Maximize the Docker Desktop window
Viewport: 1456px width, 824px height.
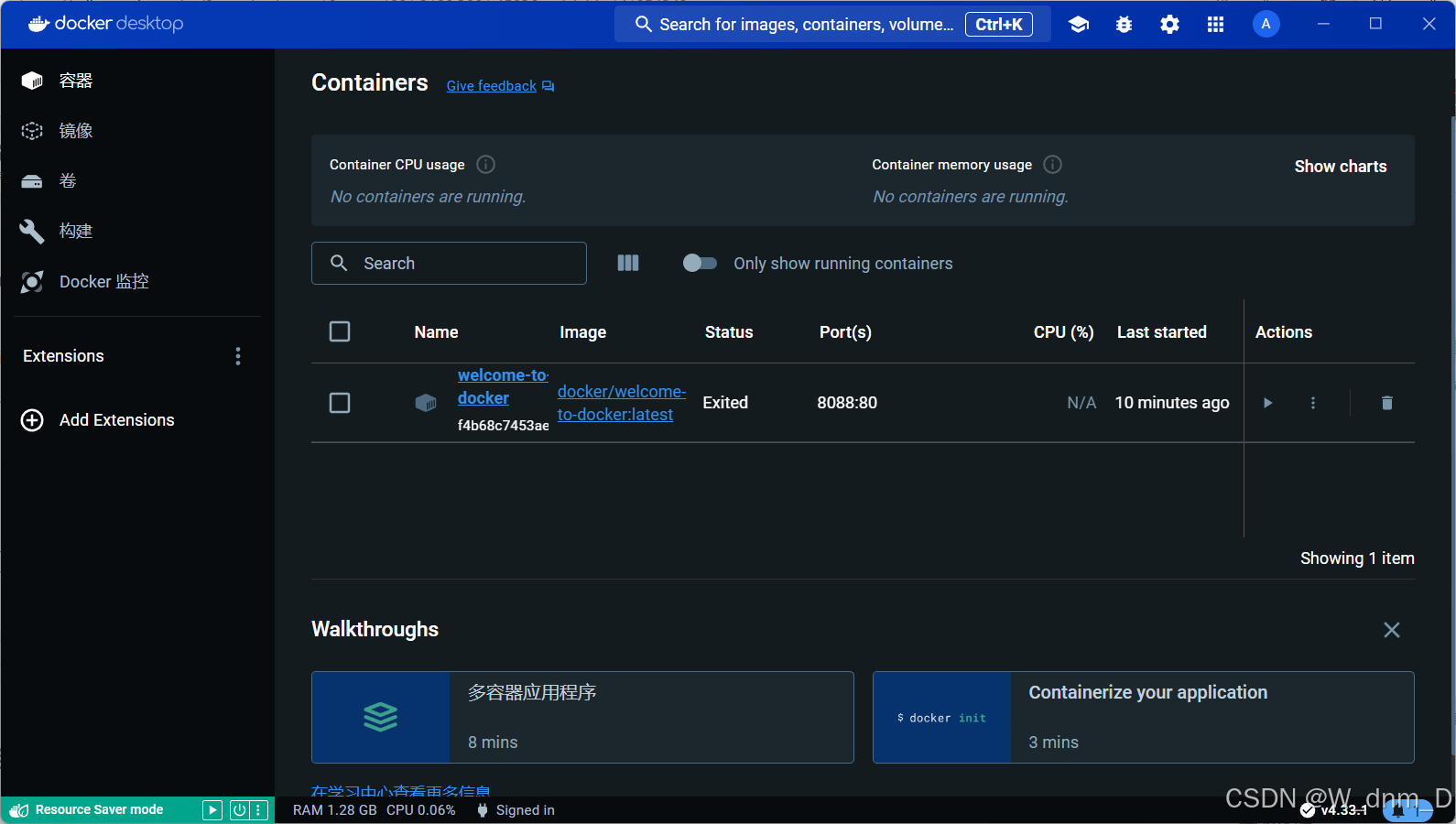pos(1375,24)
